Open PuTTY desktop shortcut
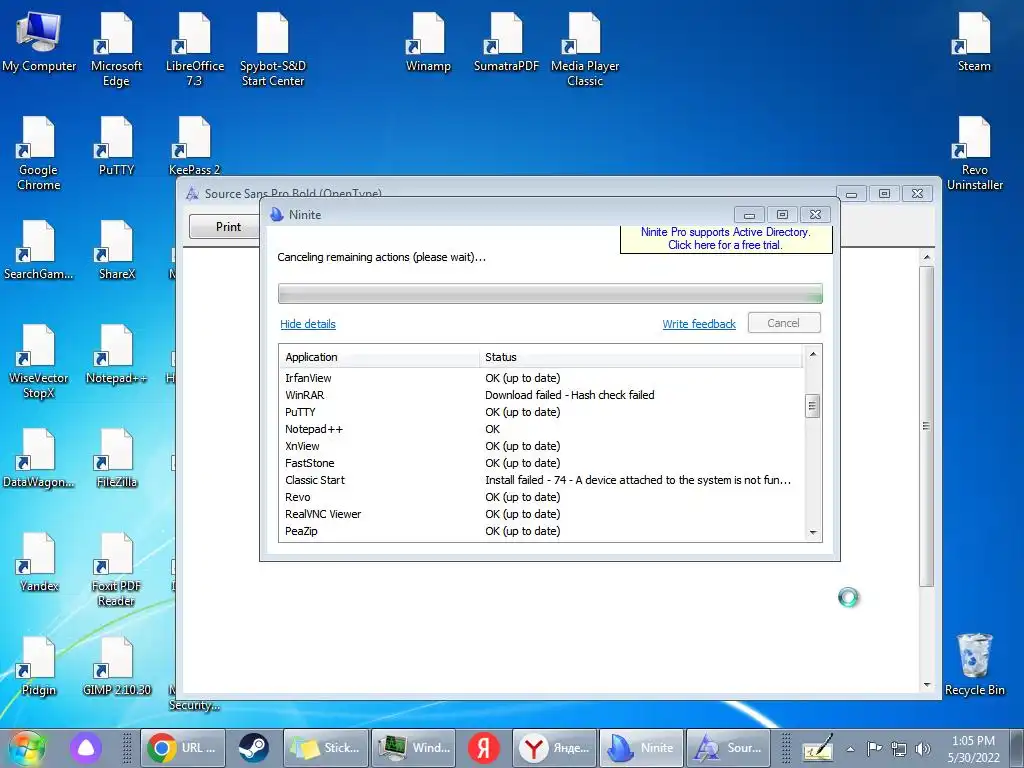This screenshot has height=768, width=1024. click(x=116, y=146)
